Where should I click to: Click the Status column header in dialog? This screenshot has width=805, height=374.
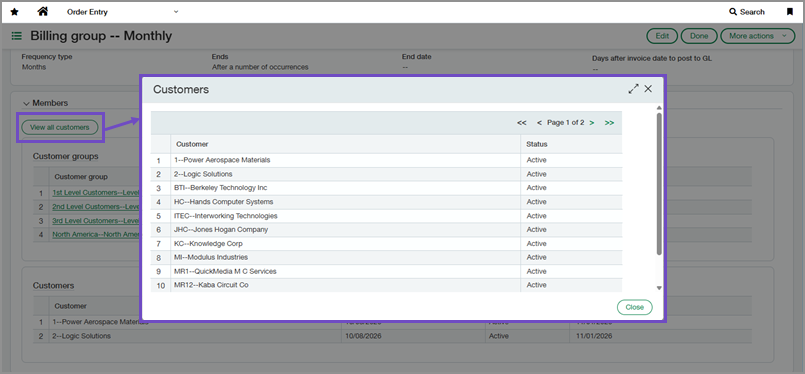tap(571, 144)
